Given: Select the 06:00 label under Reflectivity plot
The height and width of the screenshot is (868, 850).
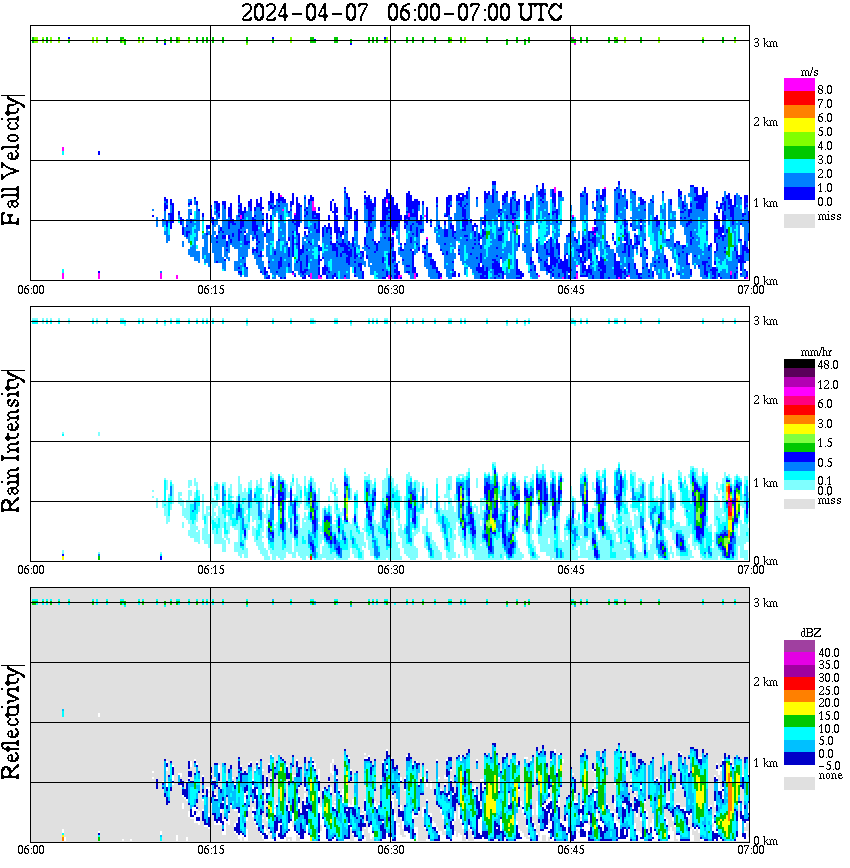Looking at the screenshot, I should tap(31, 849).
